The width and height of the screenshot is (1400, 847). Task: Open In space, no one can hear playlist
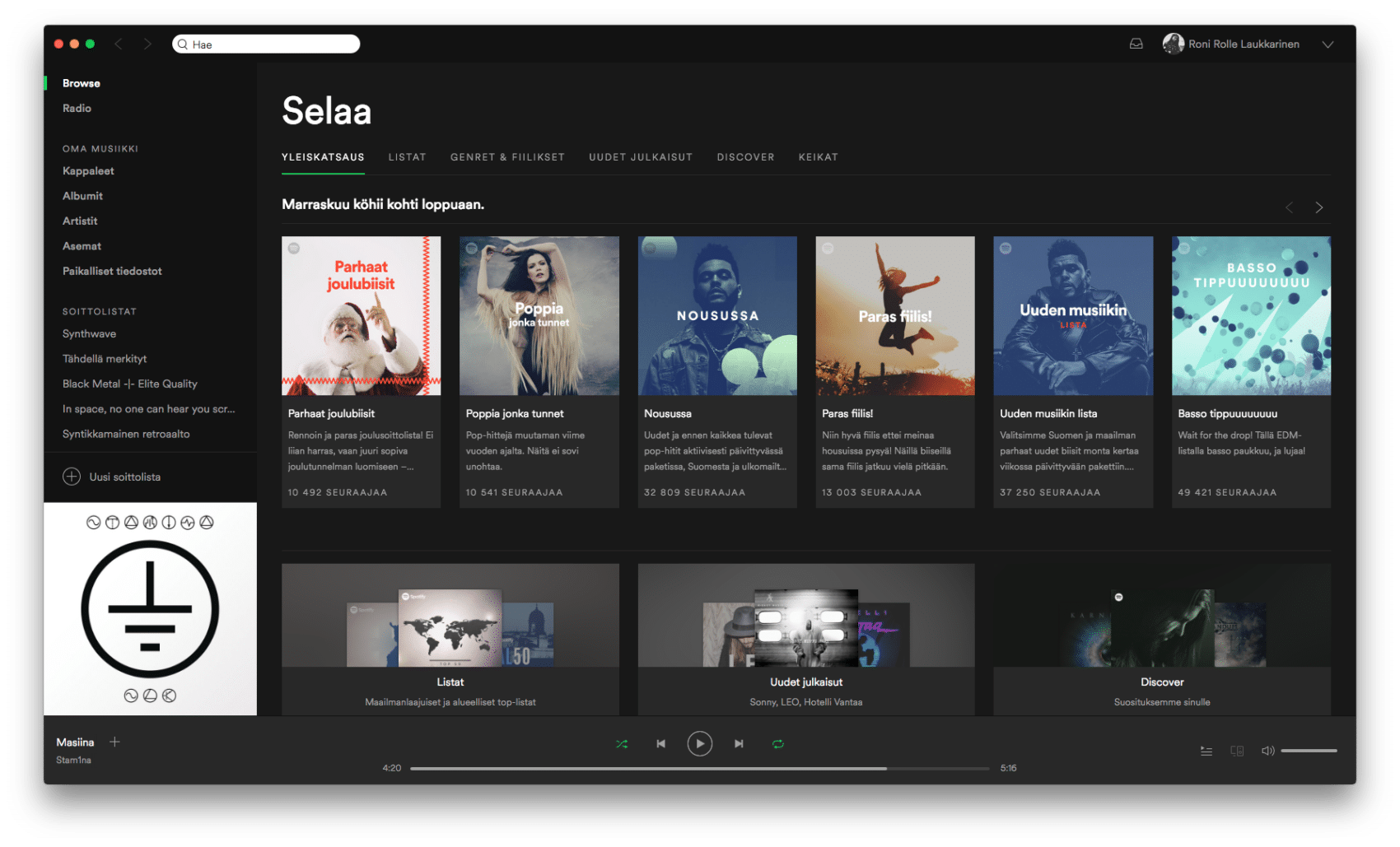point(148,409)
